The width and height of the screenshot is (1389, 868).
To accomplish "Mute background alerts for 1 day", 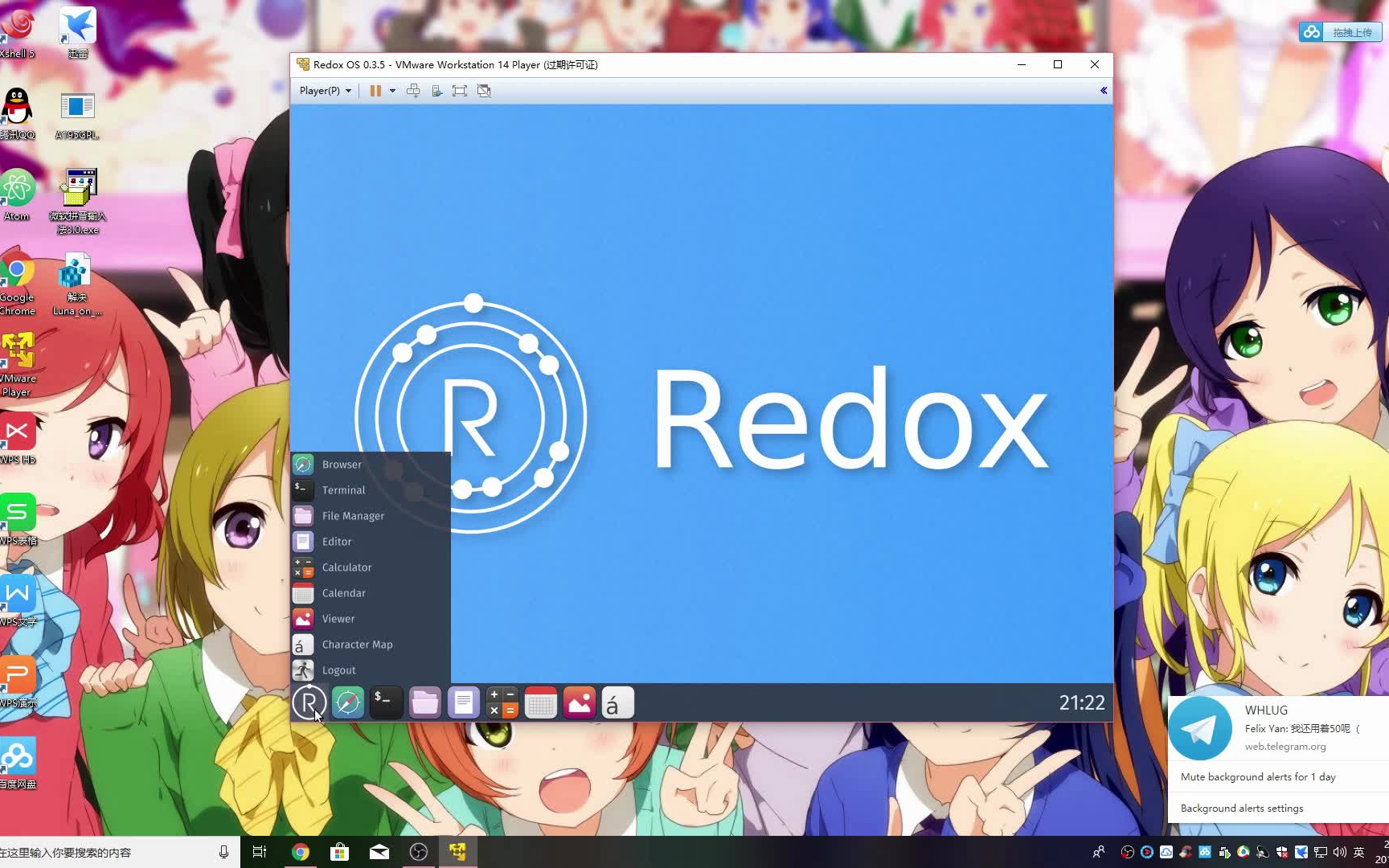I will click(x=1258, y=776).
